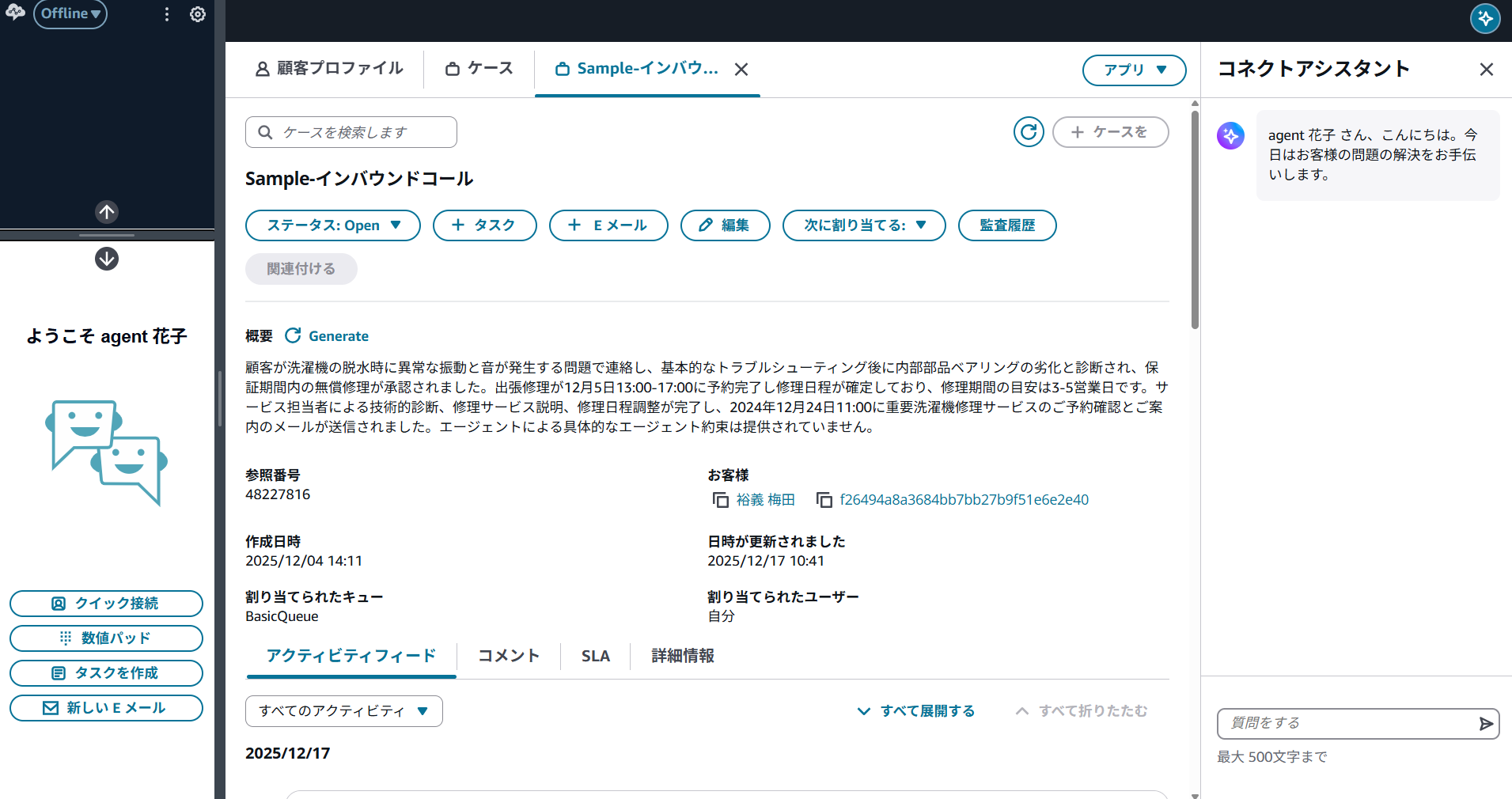Click the sparkle assistant icon in top bar
Image resolution: width=1512 pixels, height=799 pixels.
pyautogui.click(x=1485, y=17)
